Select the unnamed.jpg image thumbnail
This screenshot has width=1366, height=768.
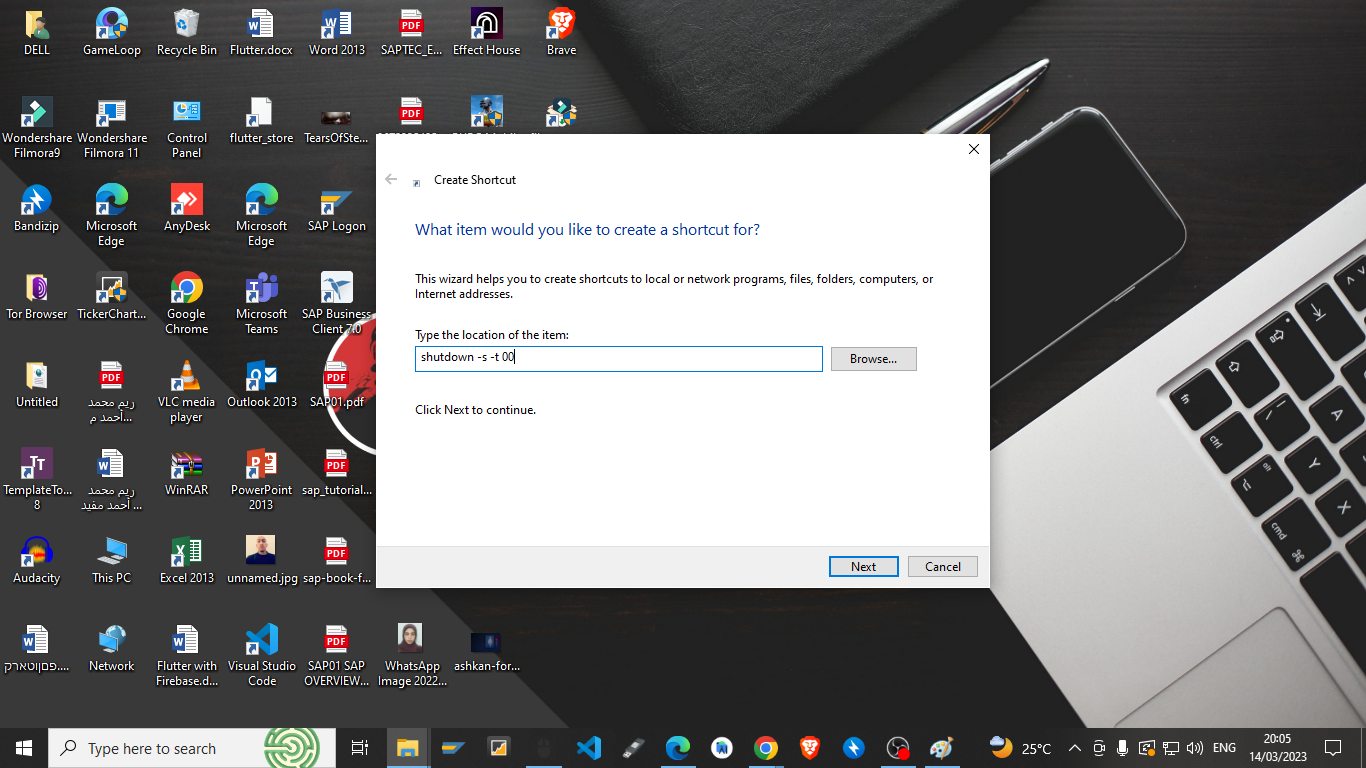pyautogui.click(x=261, y=560)
